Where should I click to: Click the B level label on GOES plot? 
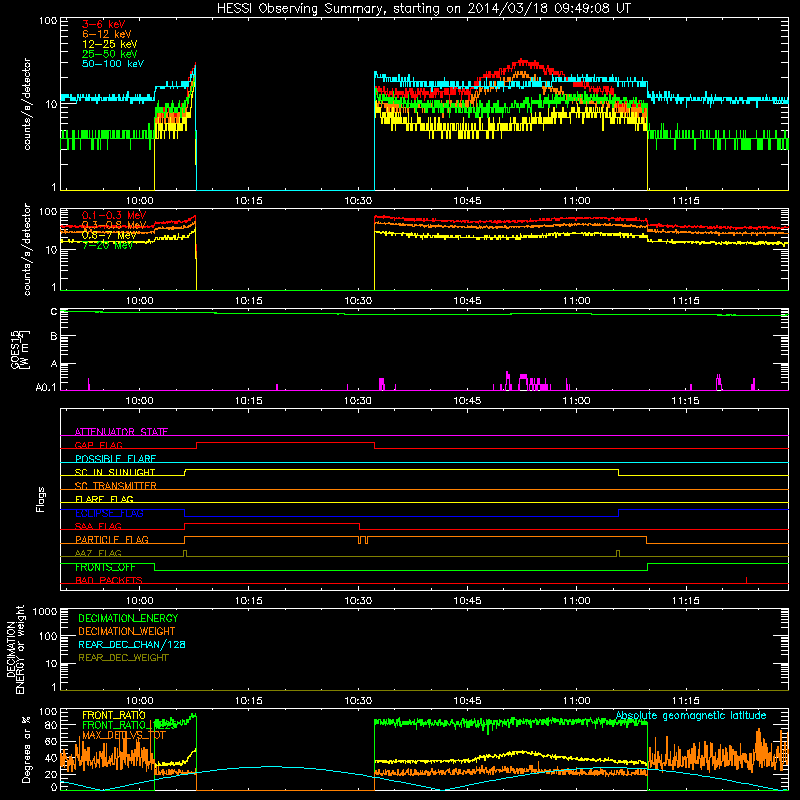point(54,336)
